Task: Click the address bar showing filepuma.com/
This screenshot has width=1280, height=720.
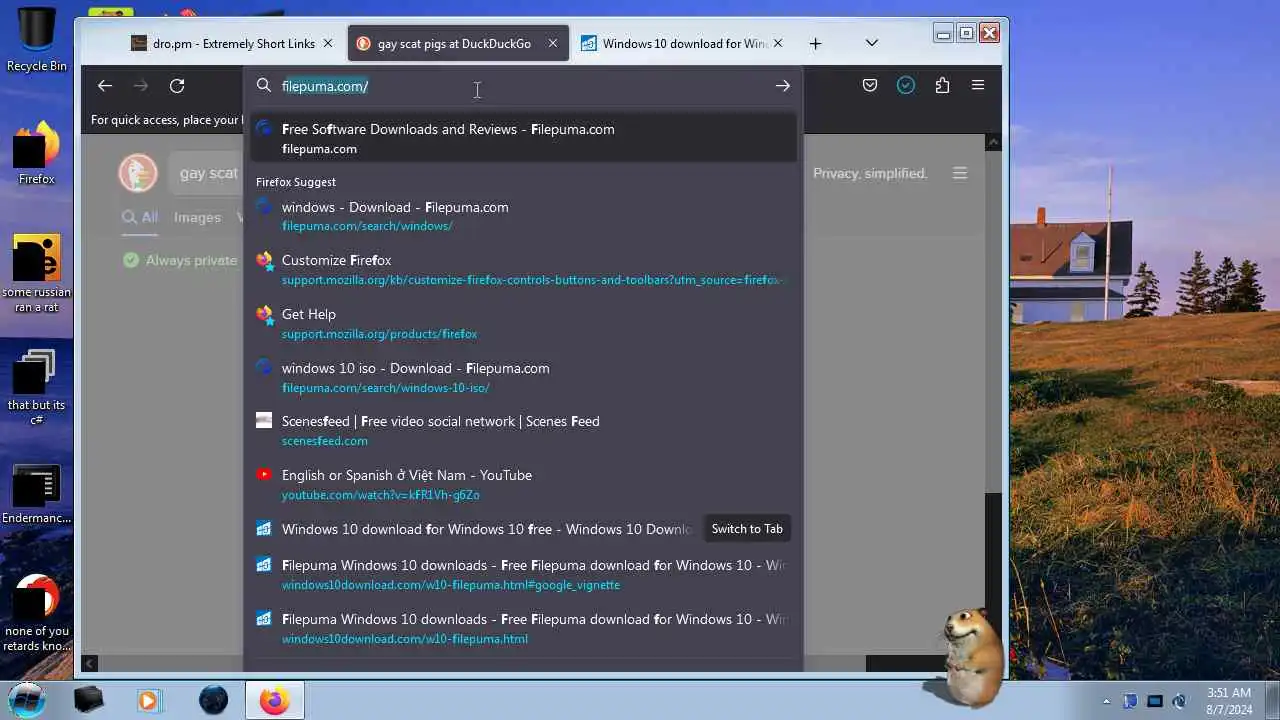Action: (525, 86)
